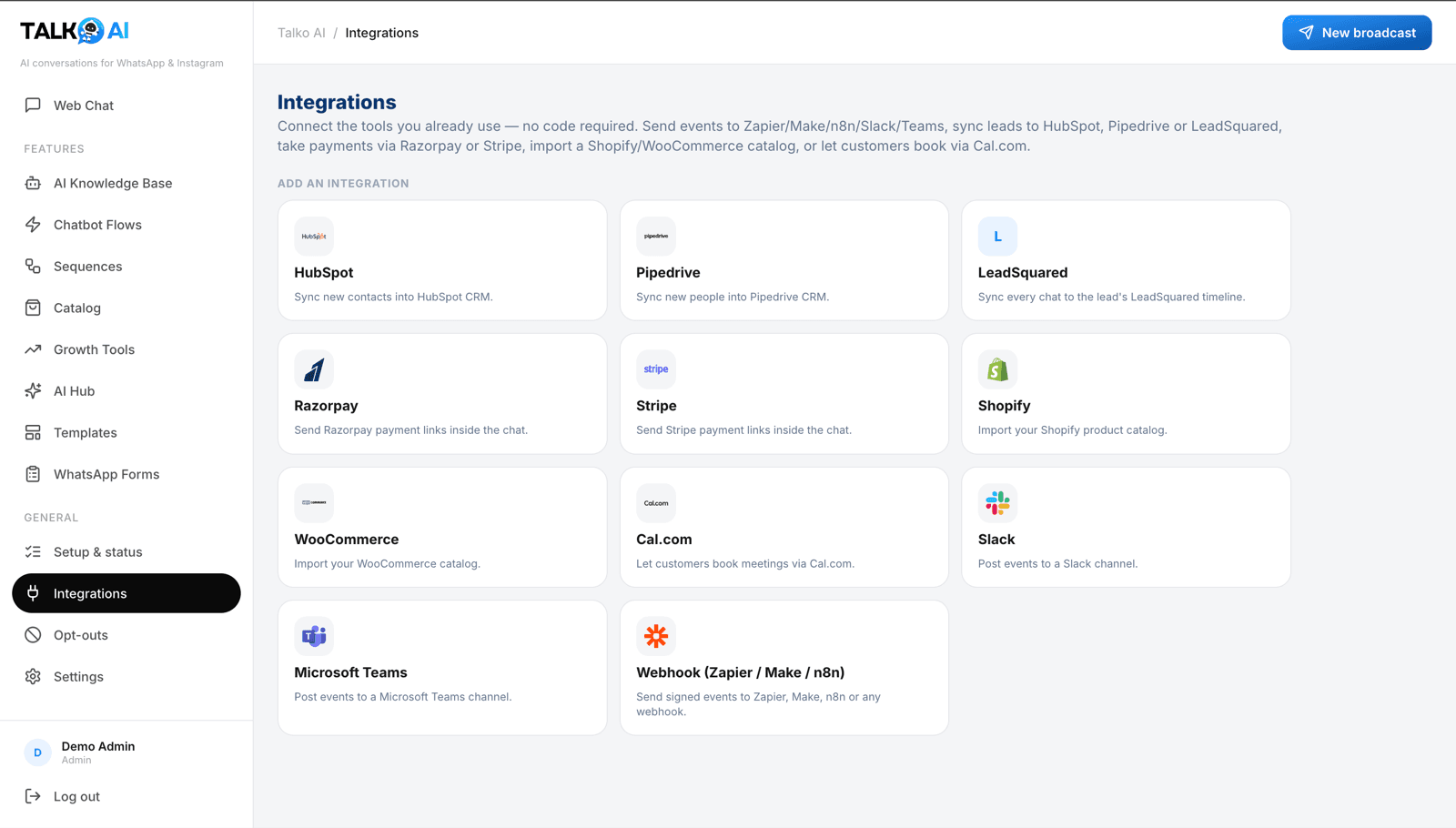Click the AI Hub sparkle icon
1456x828 pixels.
point(33,391)
